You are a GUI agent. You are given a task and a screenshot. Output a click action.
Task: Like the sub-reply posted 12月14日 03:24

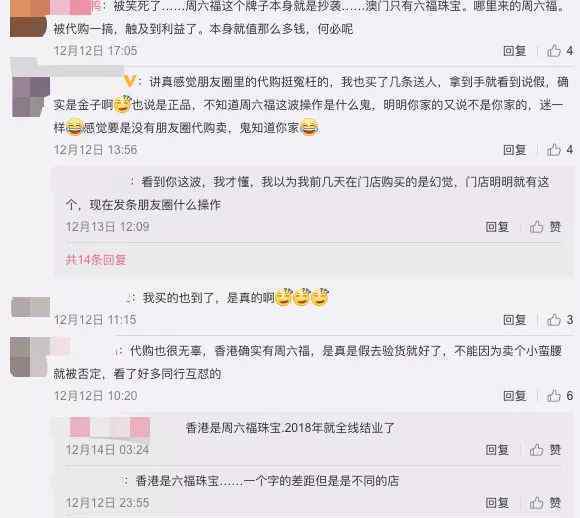tap(545, 450)
